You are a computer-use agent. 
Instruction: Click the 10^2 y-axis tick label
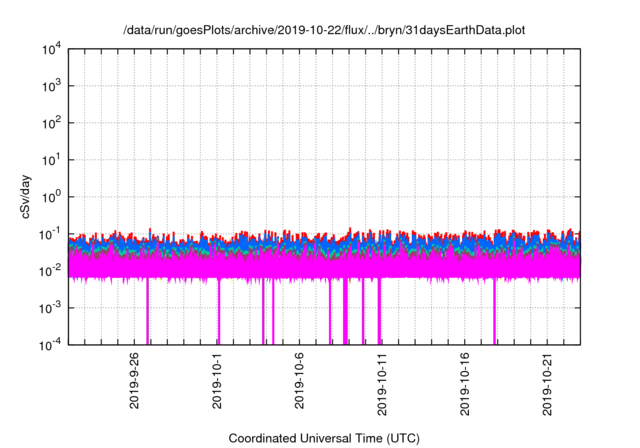52,123
